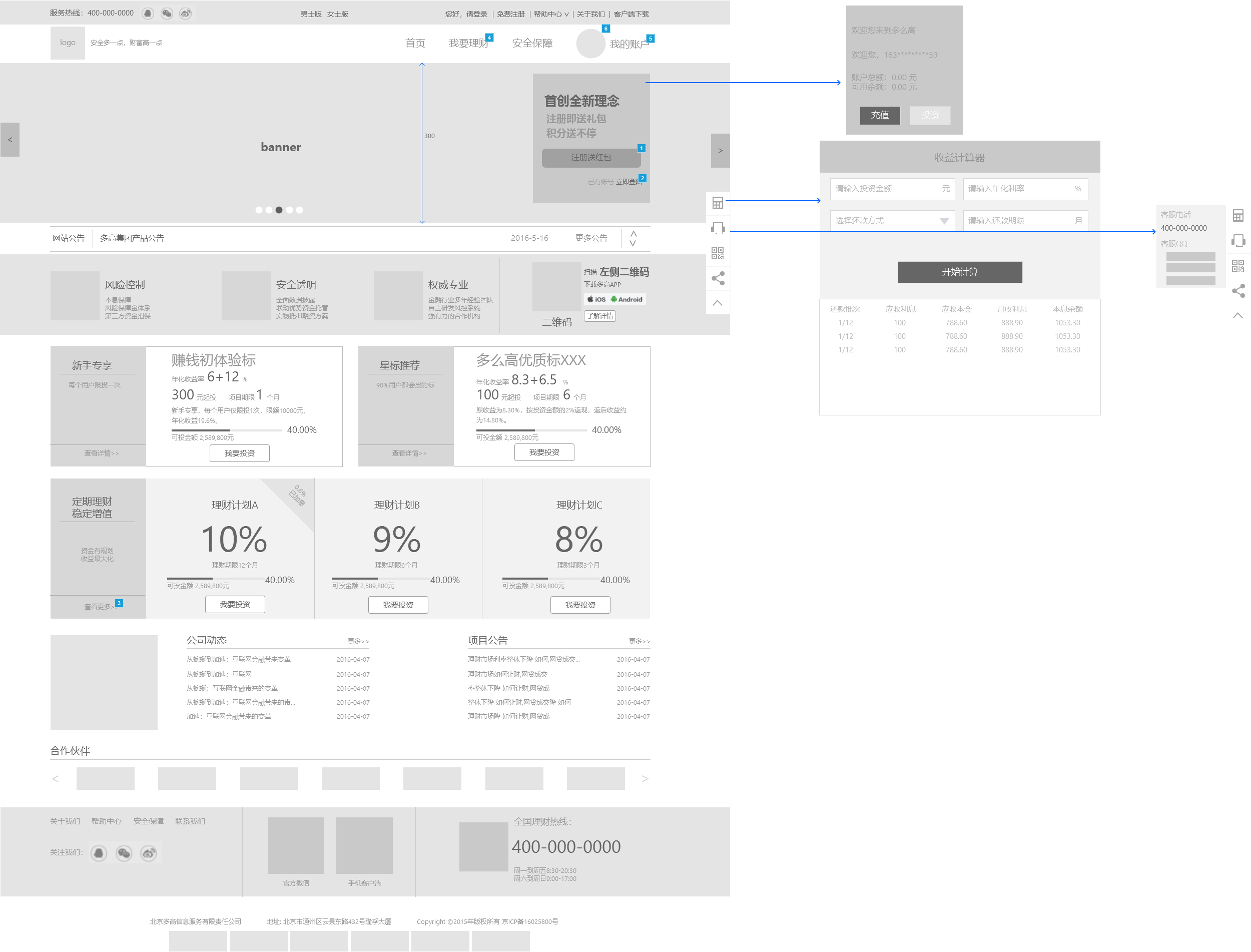Click 更多>> beside 公司动态
The image size is (1251, 952).
[x=358, y=642]
